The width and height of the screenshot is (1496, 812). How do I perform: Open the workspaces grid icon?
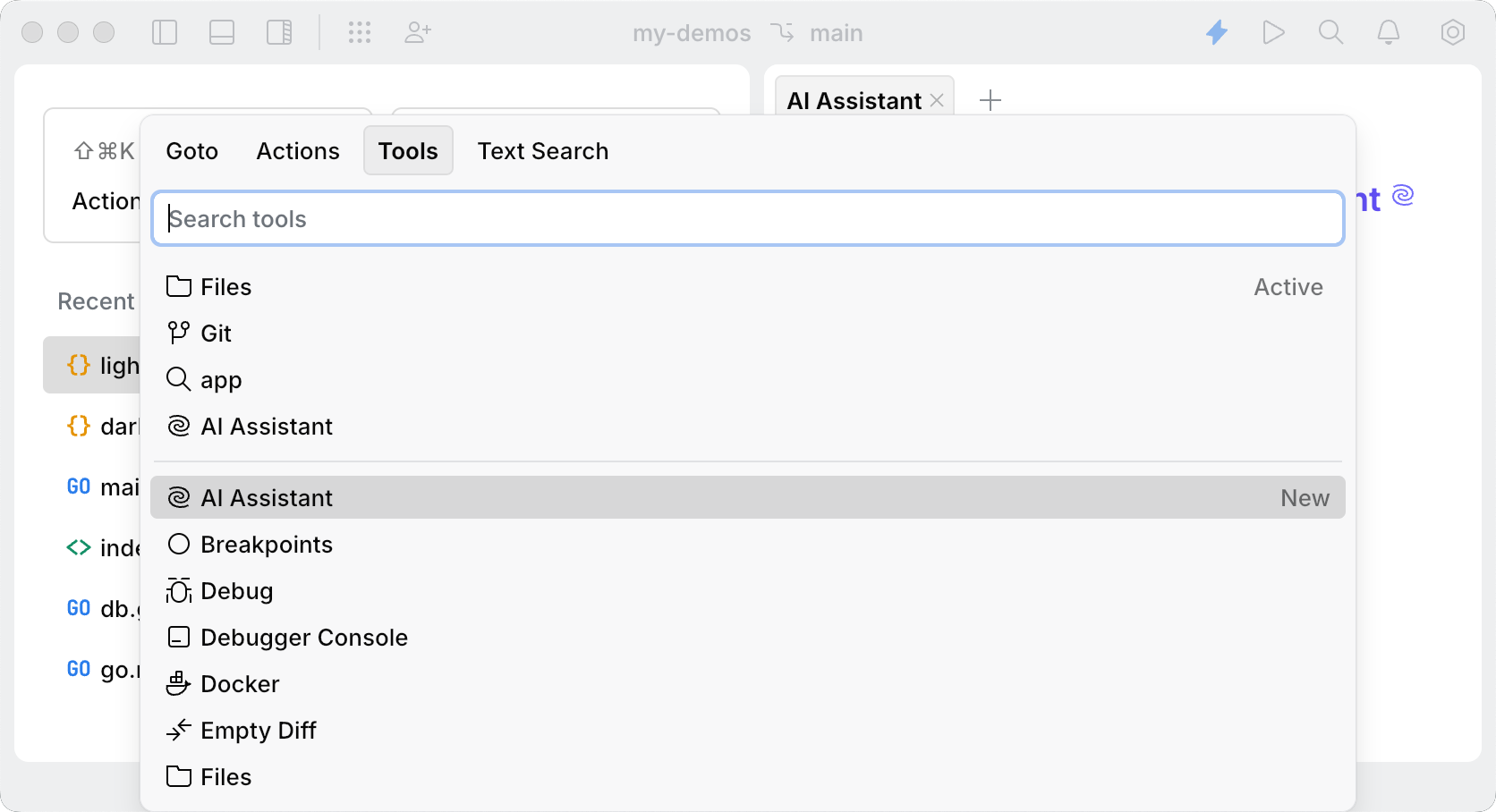pyautogui.click(x=361, y=32)
